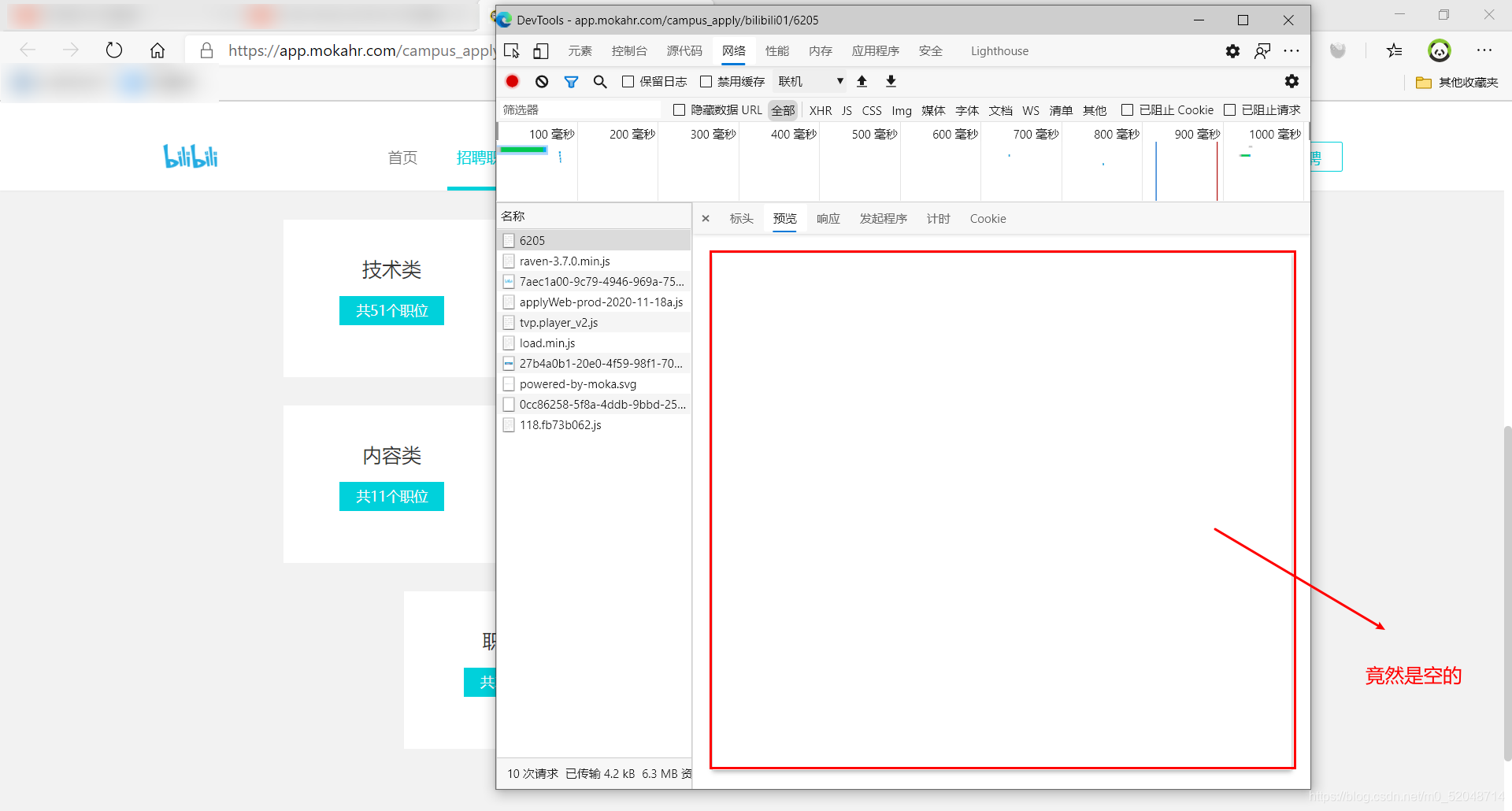
Task: Open DevTools settings gear in top bar
Action: pos(1232,51)
